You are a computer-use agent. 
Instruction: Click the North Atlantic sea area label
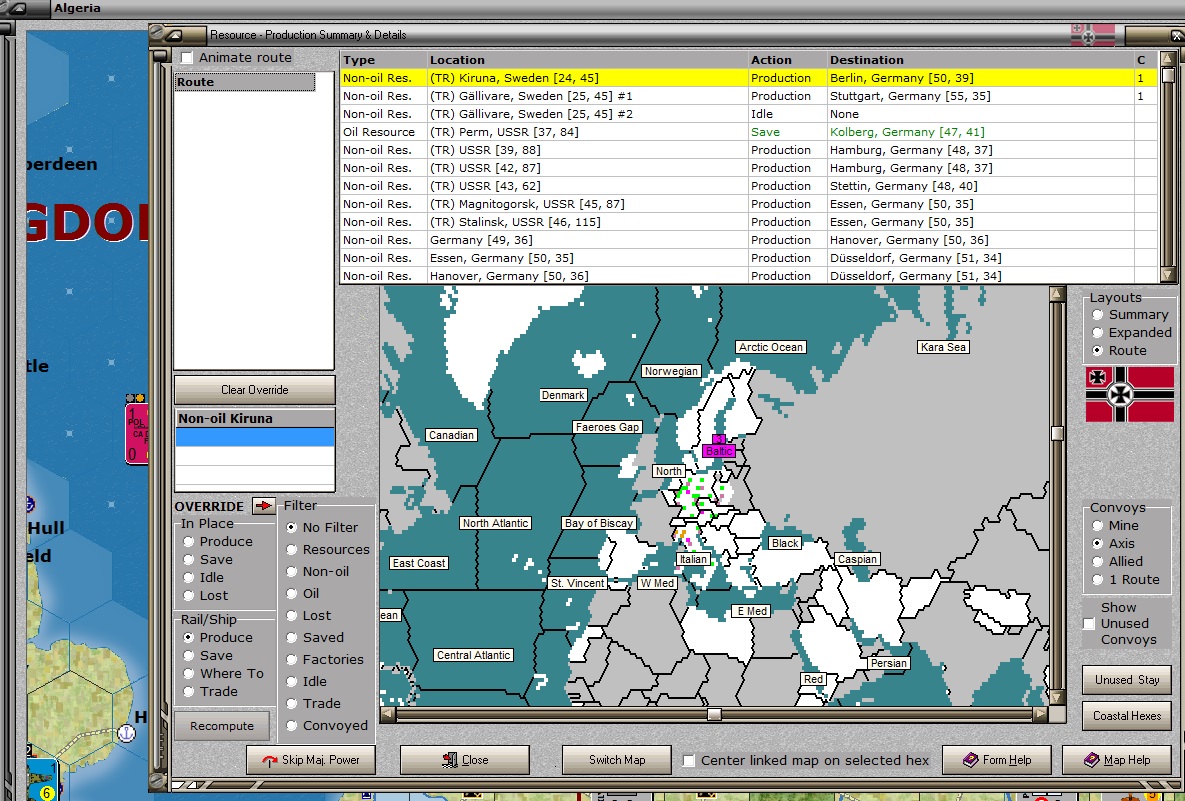tap(496, 523)
